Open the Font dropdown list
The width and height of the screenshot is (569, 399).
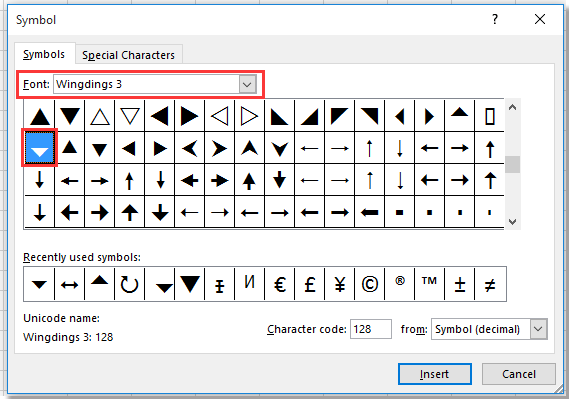click(247, 85)
